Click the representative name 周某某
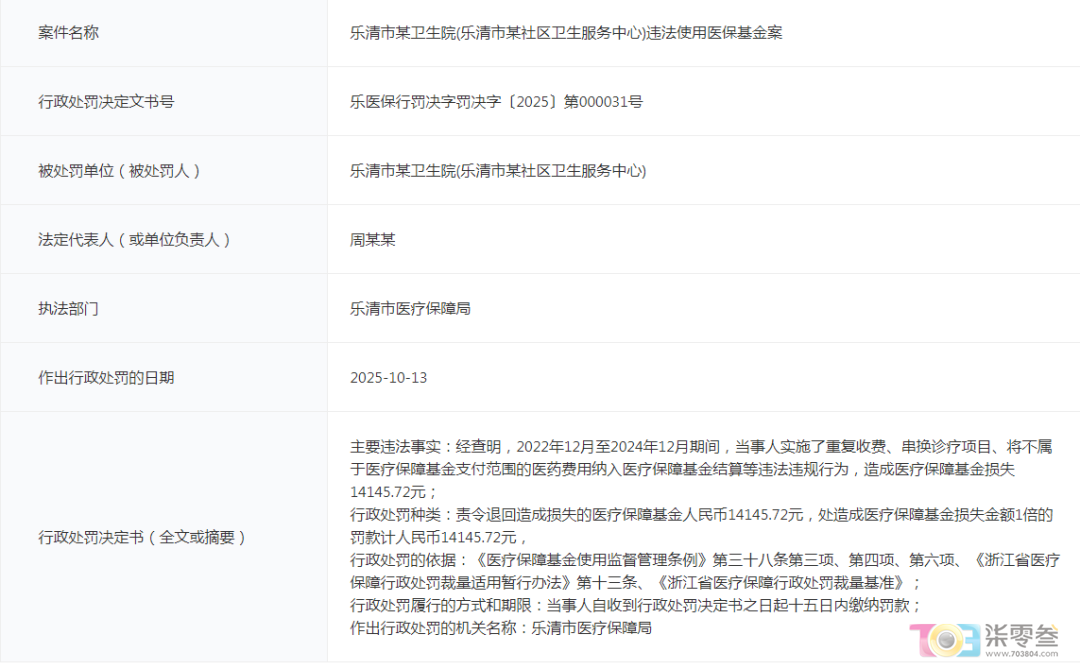Screen dimensions: 1080x669 (373, 240)
